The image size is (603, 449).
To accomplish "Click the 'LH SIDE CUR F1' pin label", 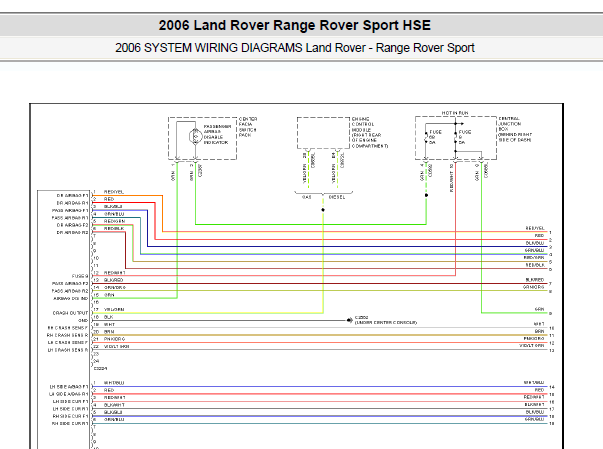I will [x=71, y=401].
